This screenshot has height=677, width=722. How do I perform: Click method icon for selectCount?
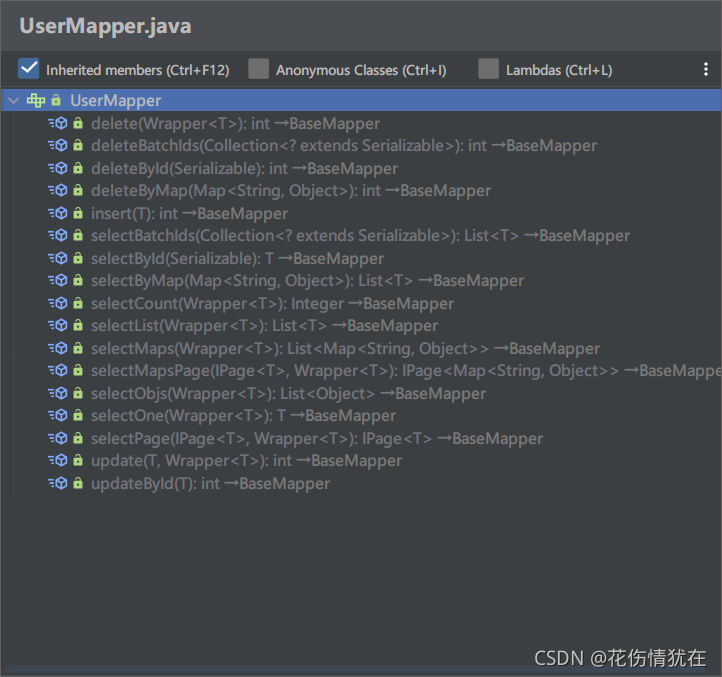pos(58,303)
